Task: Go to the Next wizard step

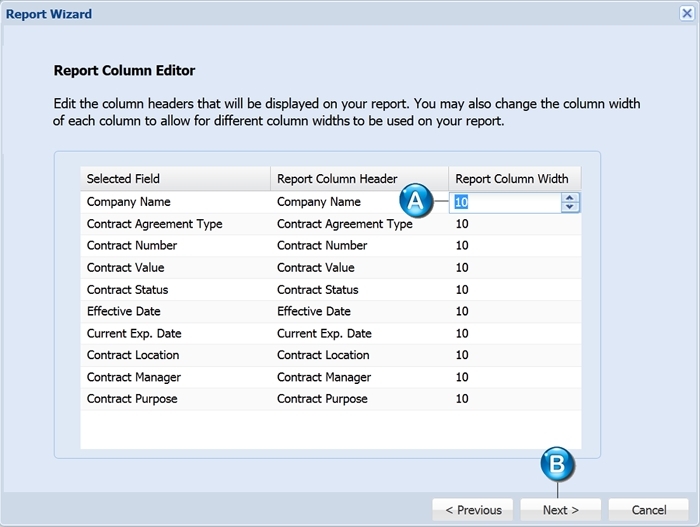Action: point(560,510)
